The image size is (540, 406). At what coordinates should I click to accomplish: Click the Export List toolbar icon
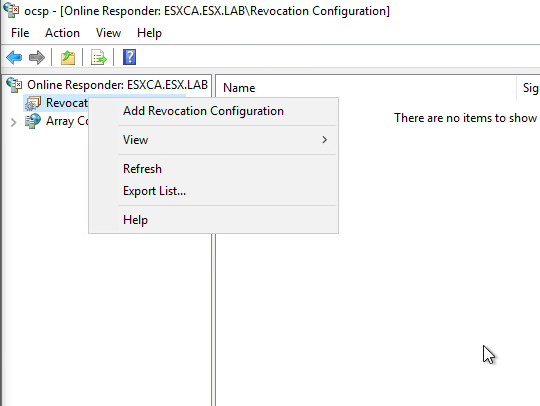pos(99,57)
